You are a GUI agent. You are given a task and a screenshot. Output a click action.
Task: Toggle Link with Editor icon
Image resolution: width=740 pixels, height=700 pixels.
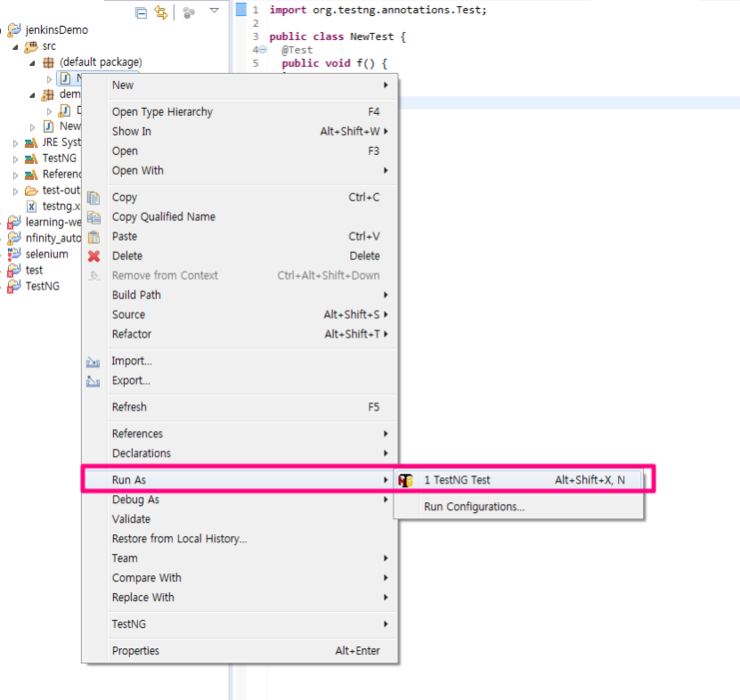click(x=160, y=12)
